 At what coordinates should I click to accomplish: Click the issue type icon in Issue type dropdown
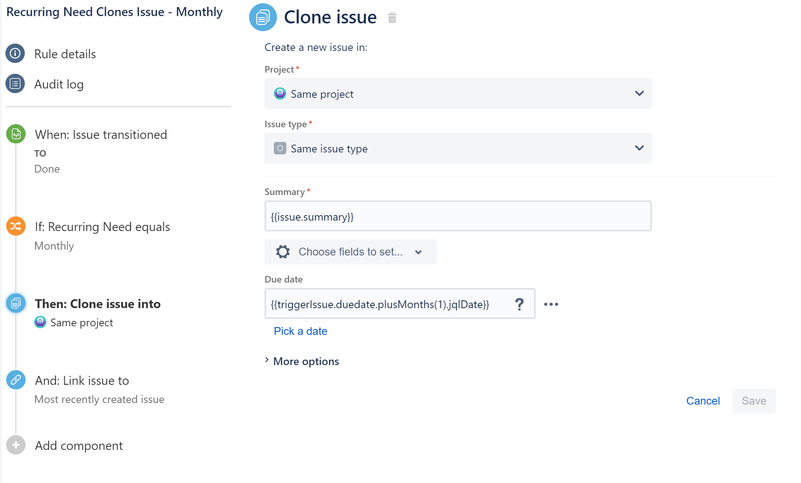click(280, 148)
